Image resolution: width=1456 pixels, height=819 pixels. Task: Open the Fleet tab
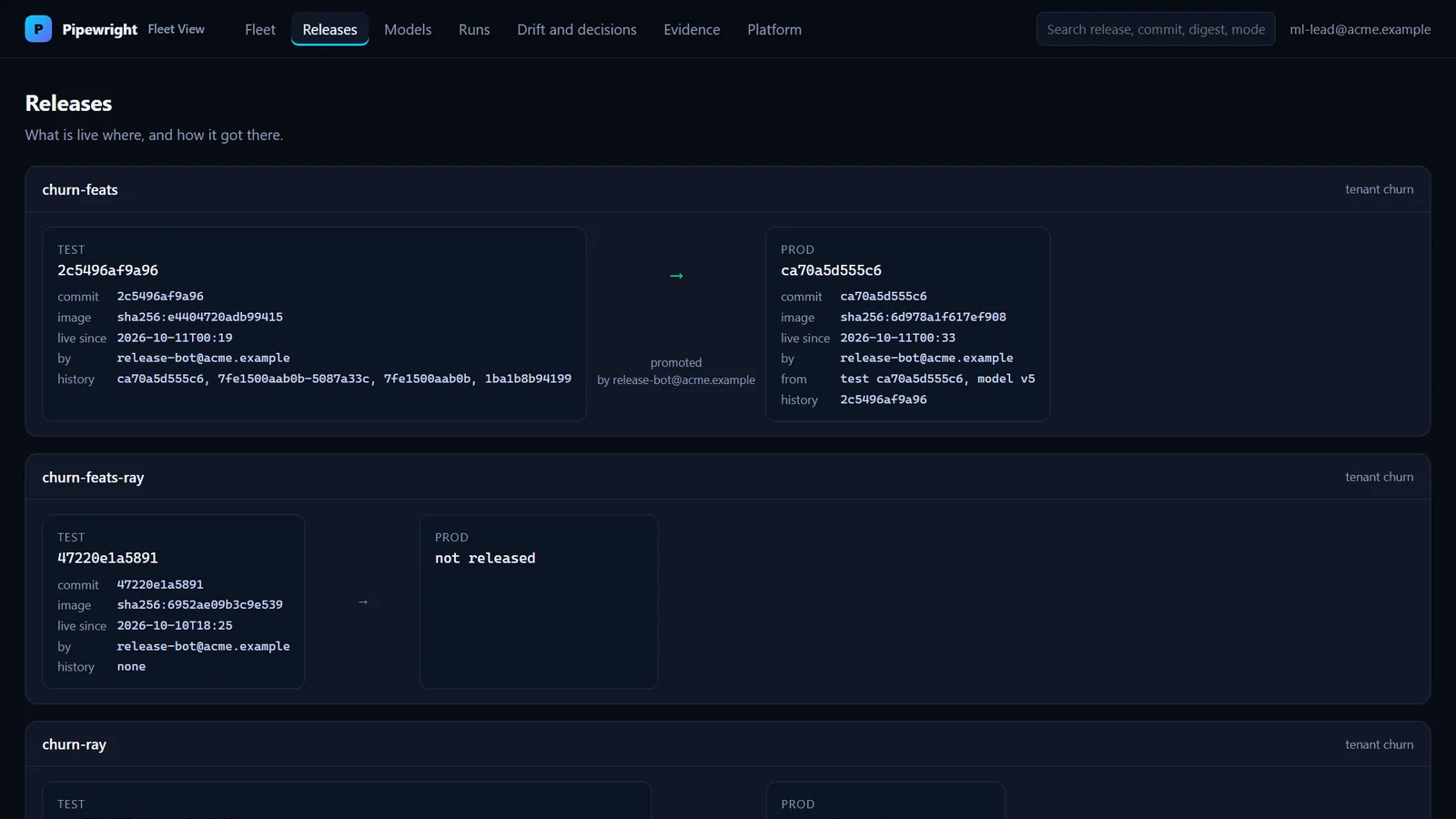(259, 29)
